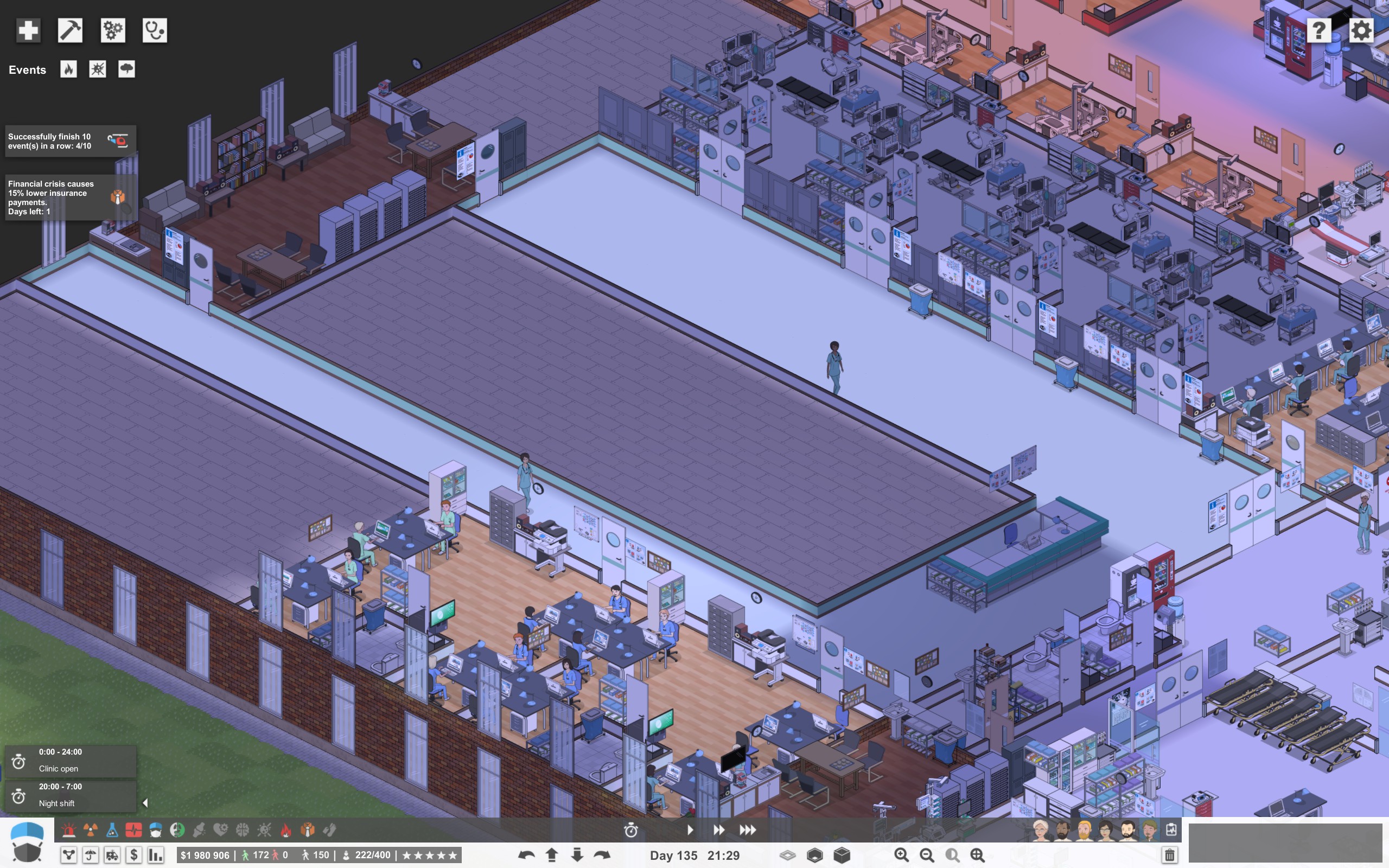Open the settings gear at top right
1389x868 pixels.
1361,30
